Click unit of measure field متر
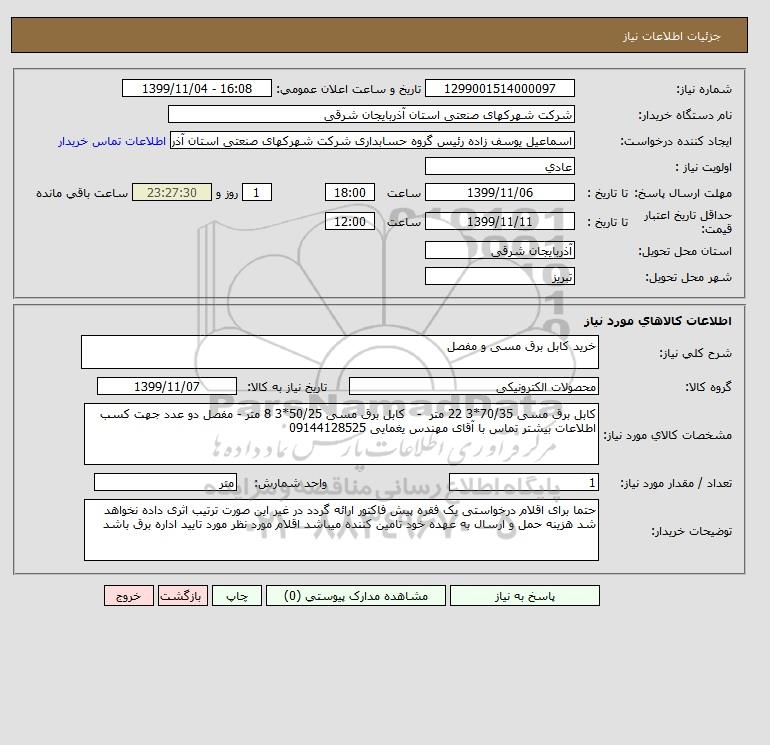Viewport: 770px width, 745px height. point(165,483)
